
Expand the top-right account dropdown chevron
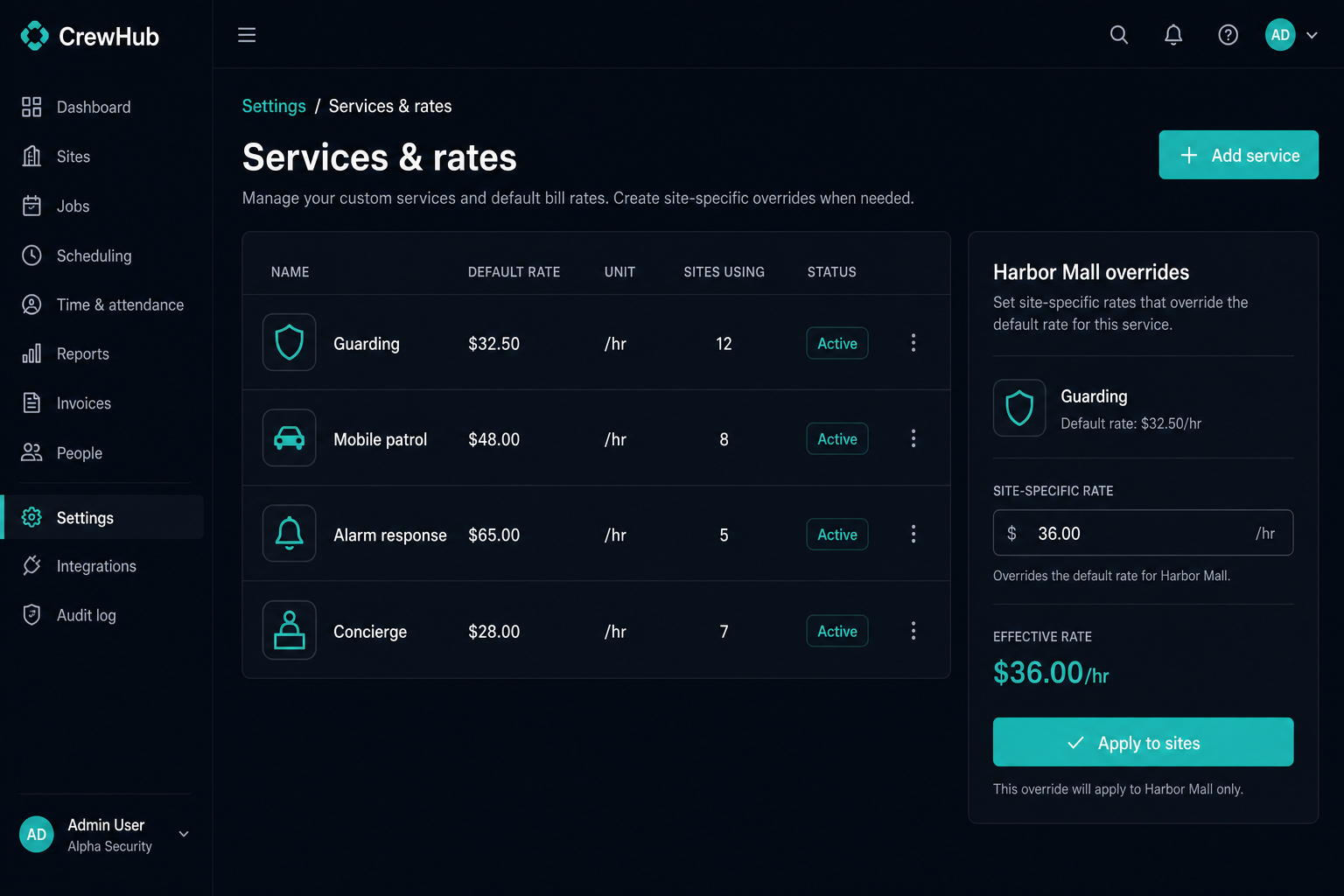pyautogui.click(x=1312, y=36)
